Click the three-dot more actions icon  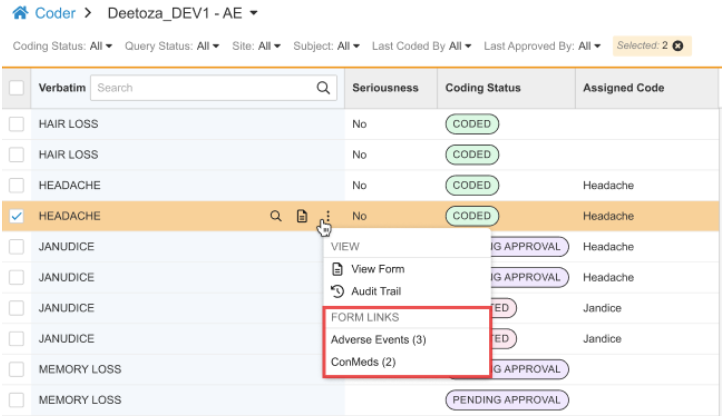[327, 216]
